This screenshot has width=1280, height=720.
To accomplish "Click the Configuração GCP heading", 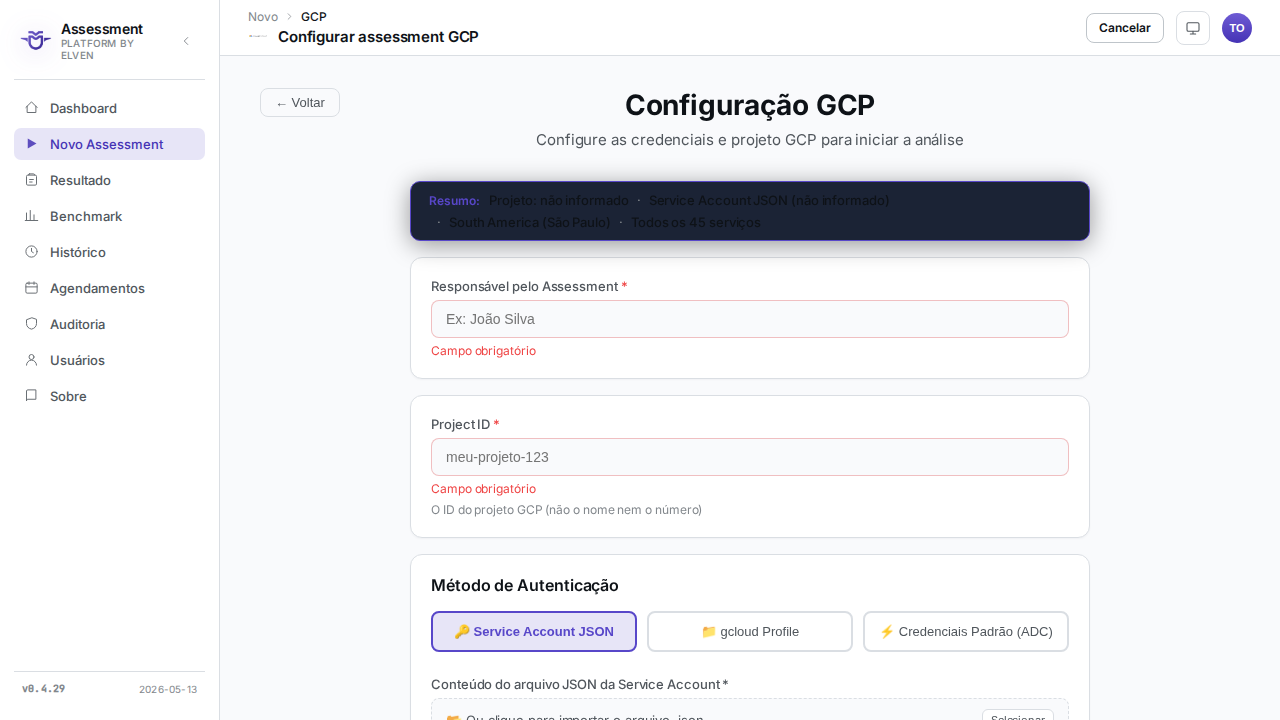I will pyautogui.click(x=750, y=105).
